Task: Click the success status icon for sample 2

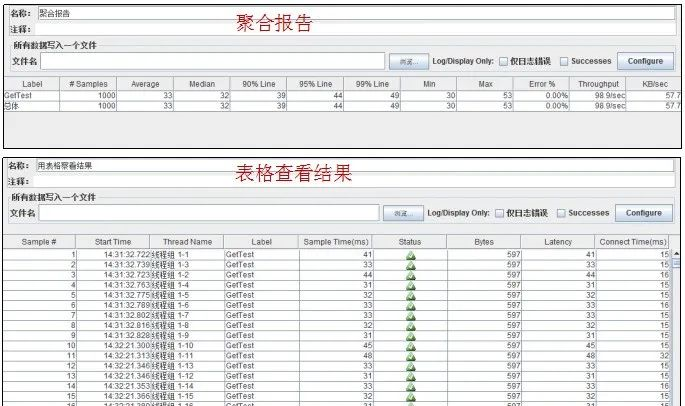Action: click(x=411, y=265)
